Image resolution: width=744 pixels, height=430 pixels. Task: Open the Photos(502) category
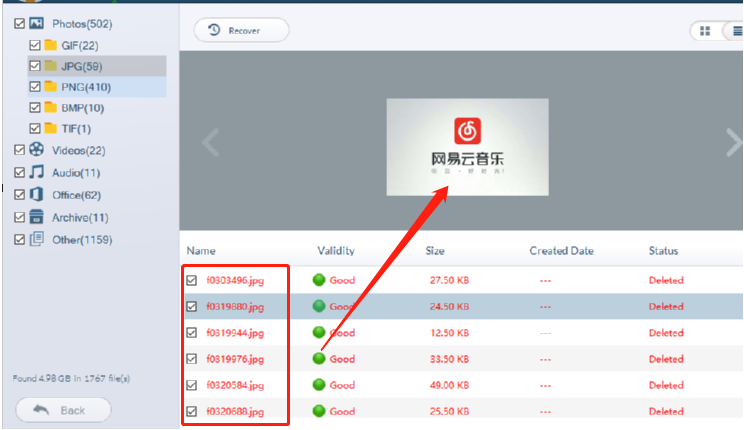82,24
